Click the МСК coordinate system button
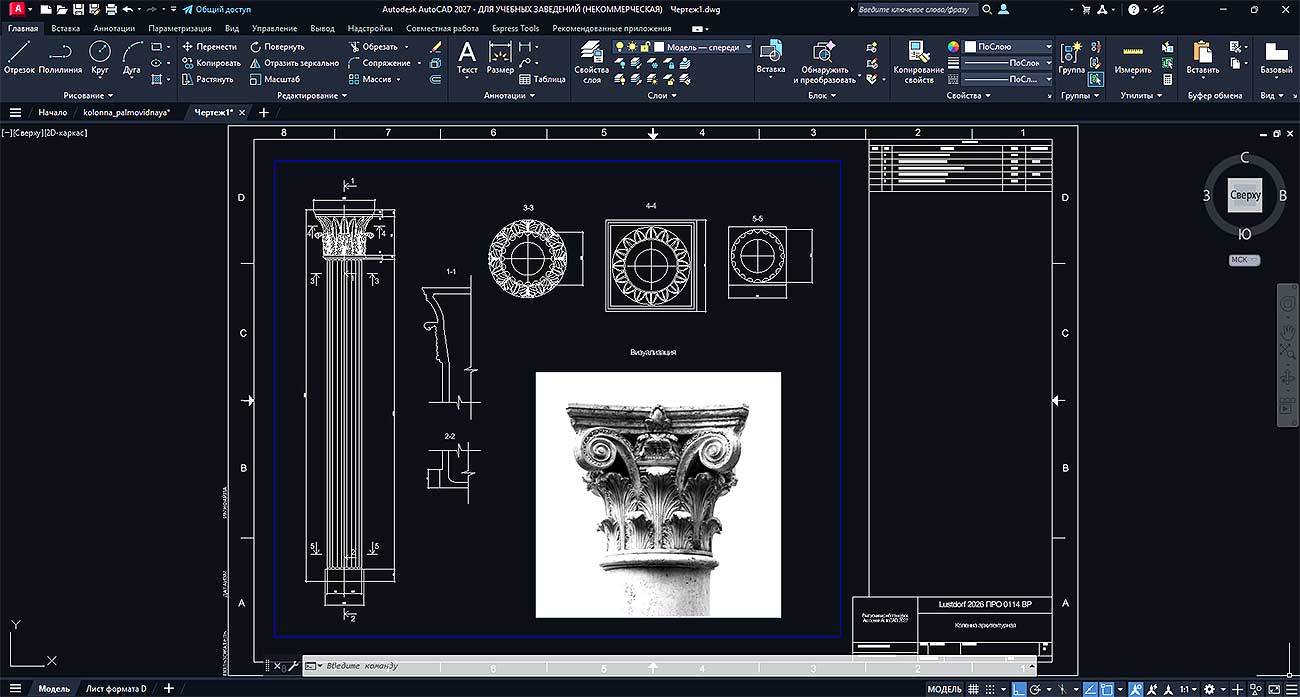 pyautogui.click(x=1243, y=260)
